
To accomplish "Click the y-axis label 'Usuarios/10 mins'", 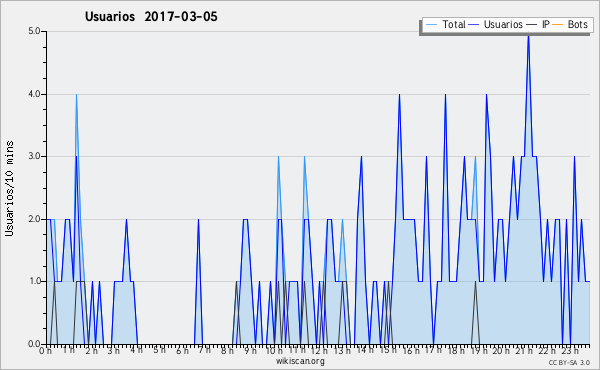I will coord(10,189).
